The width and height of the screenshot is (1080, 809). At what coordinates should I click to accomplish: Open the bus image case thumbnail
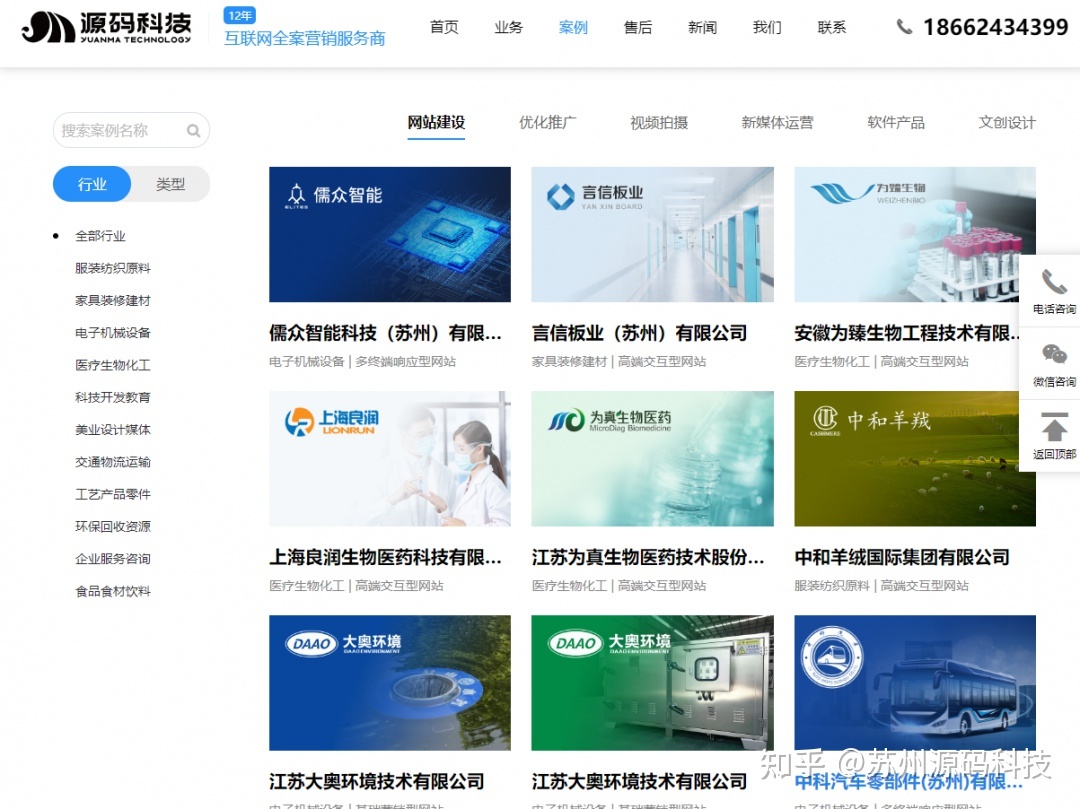pyautogui.click(x=915, y=683)
